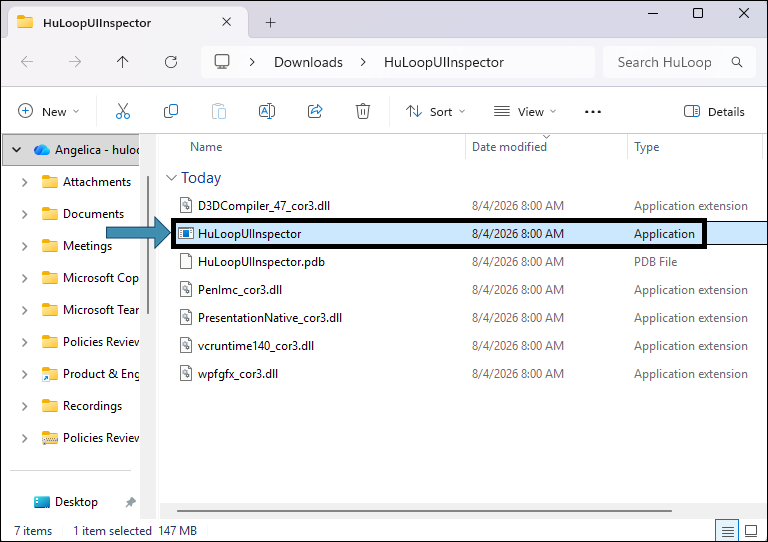Add a new tab with plus button

pyautogui.click(x=270, y=23)
